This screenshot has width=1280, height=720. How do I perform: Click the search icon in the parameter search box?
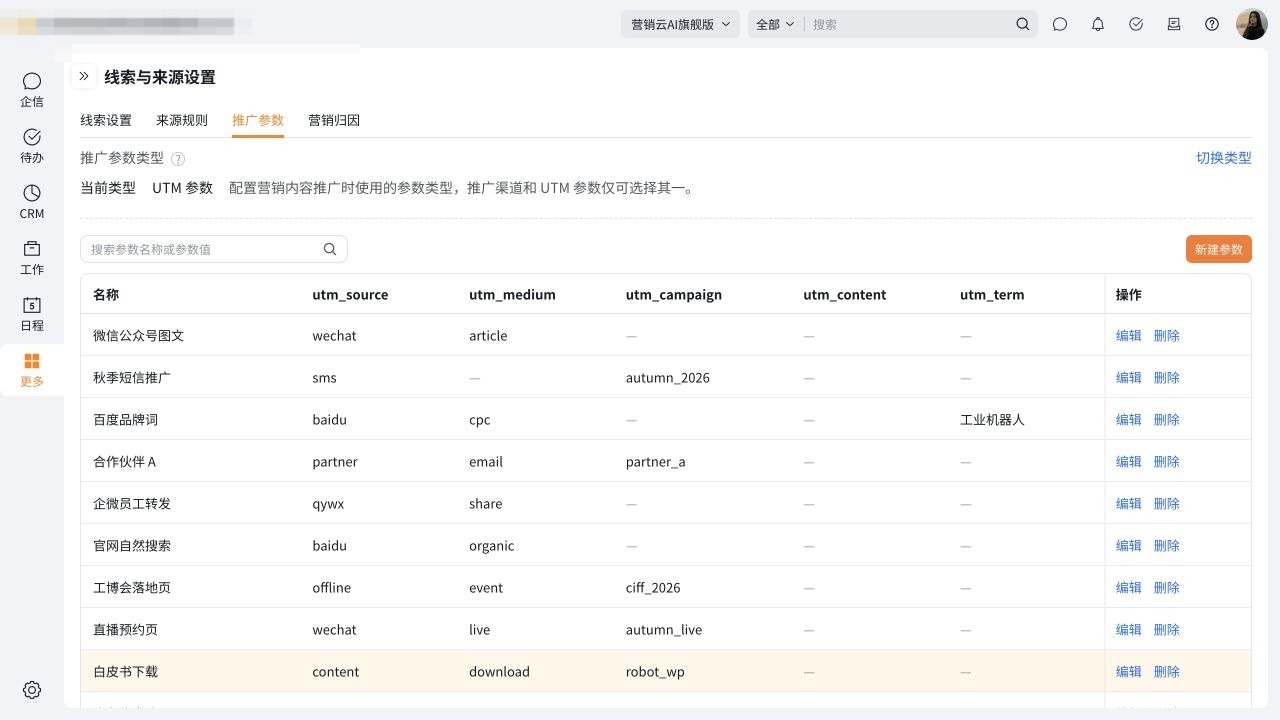(330, 249)
